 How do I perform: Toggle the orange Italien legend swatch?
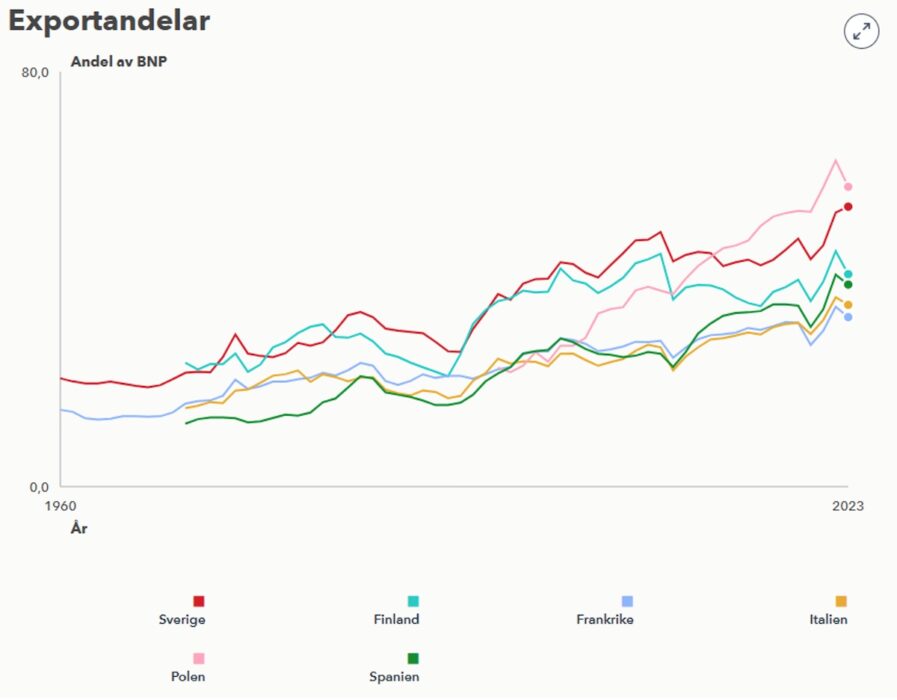pyautogui.click(x=841, y=601)
